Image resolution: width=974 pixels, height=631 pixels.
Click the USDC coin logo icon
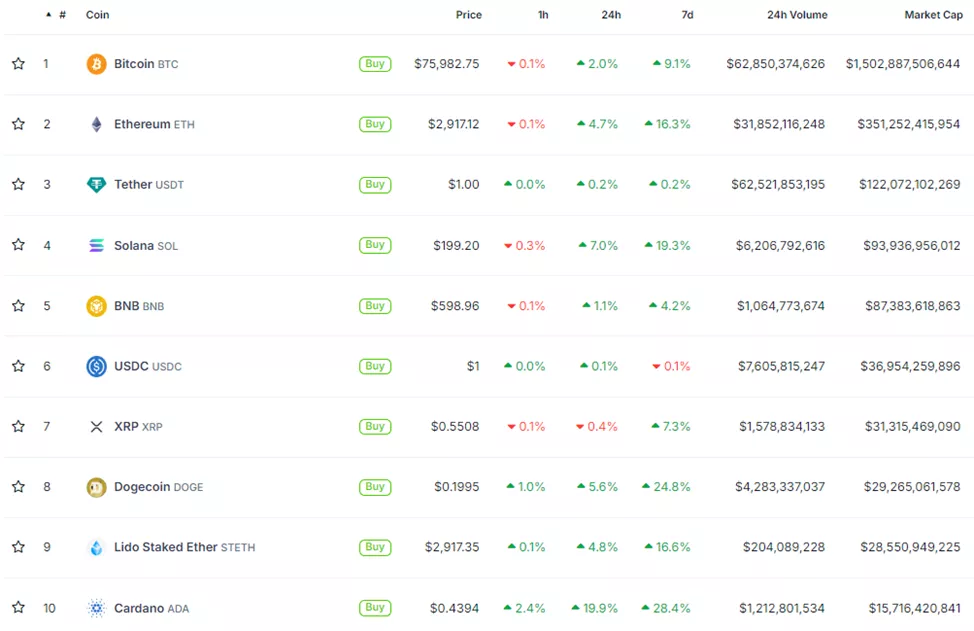point(96,366)
